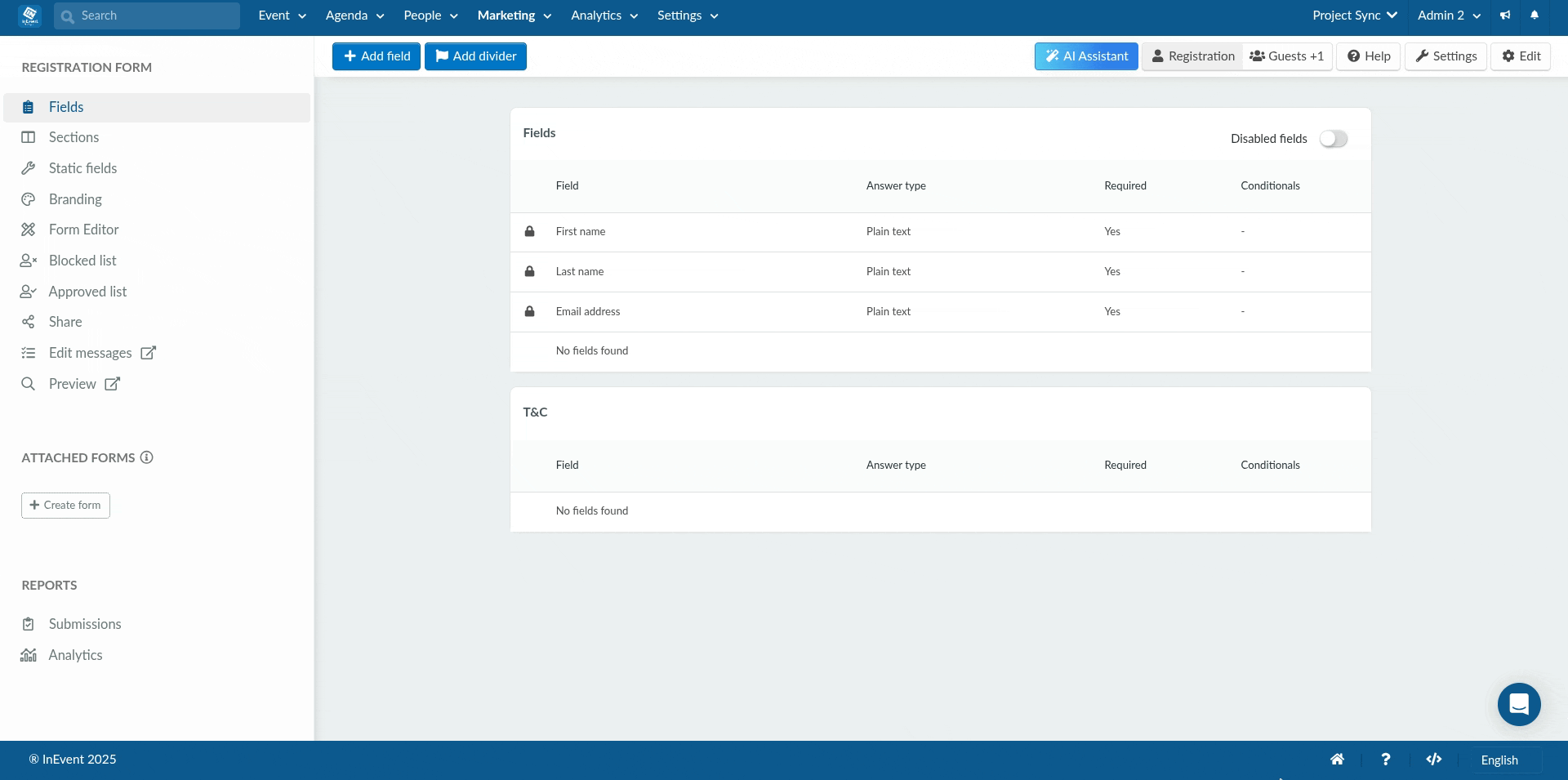The image size is (1568, 780).
Task: Expand the top bar Analytics dropdown
Action: coord(604,16)
